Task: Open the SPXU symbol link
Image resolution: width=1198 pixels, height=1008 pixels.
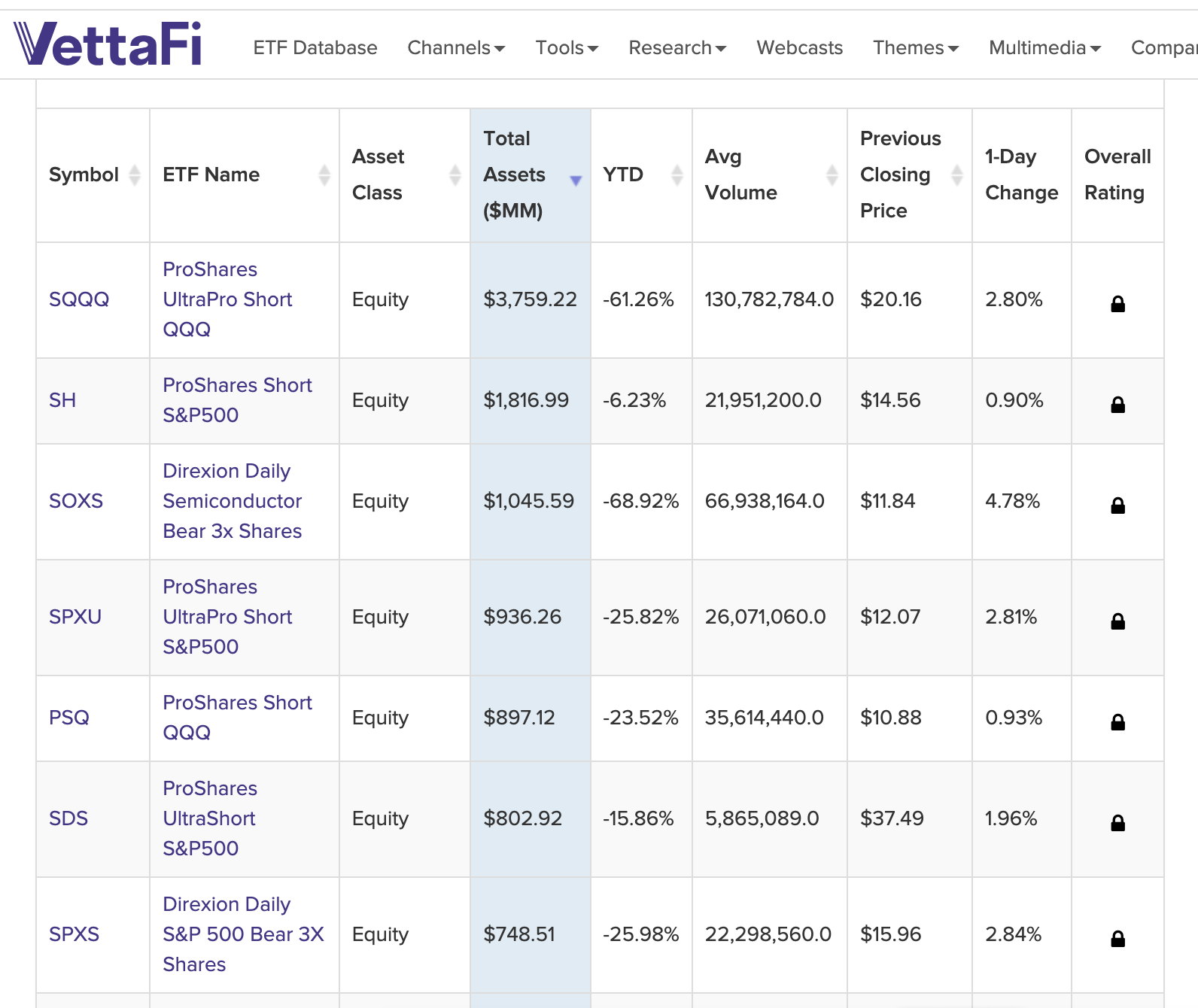Action: [75, 617]
